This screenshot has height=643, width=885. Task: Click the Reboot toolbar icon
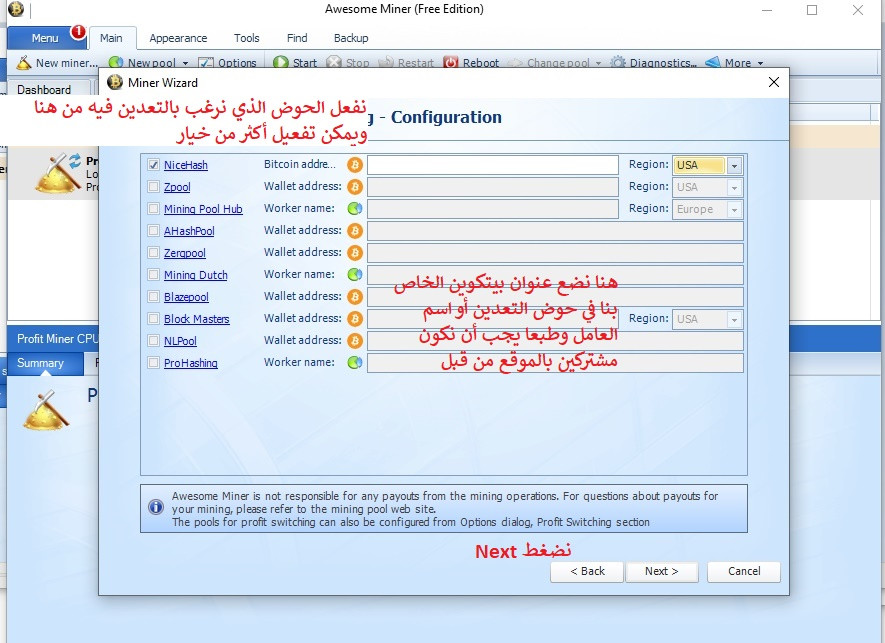(x=450, y=62)
